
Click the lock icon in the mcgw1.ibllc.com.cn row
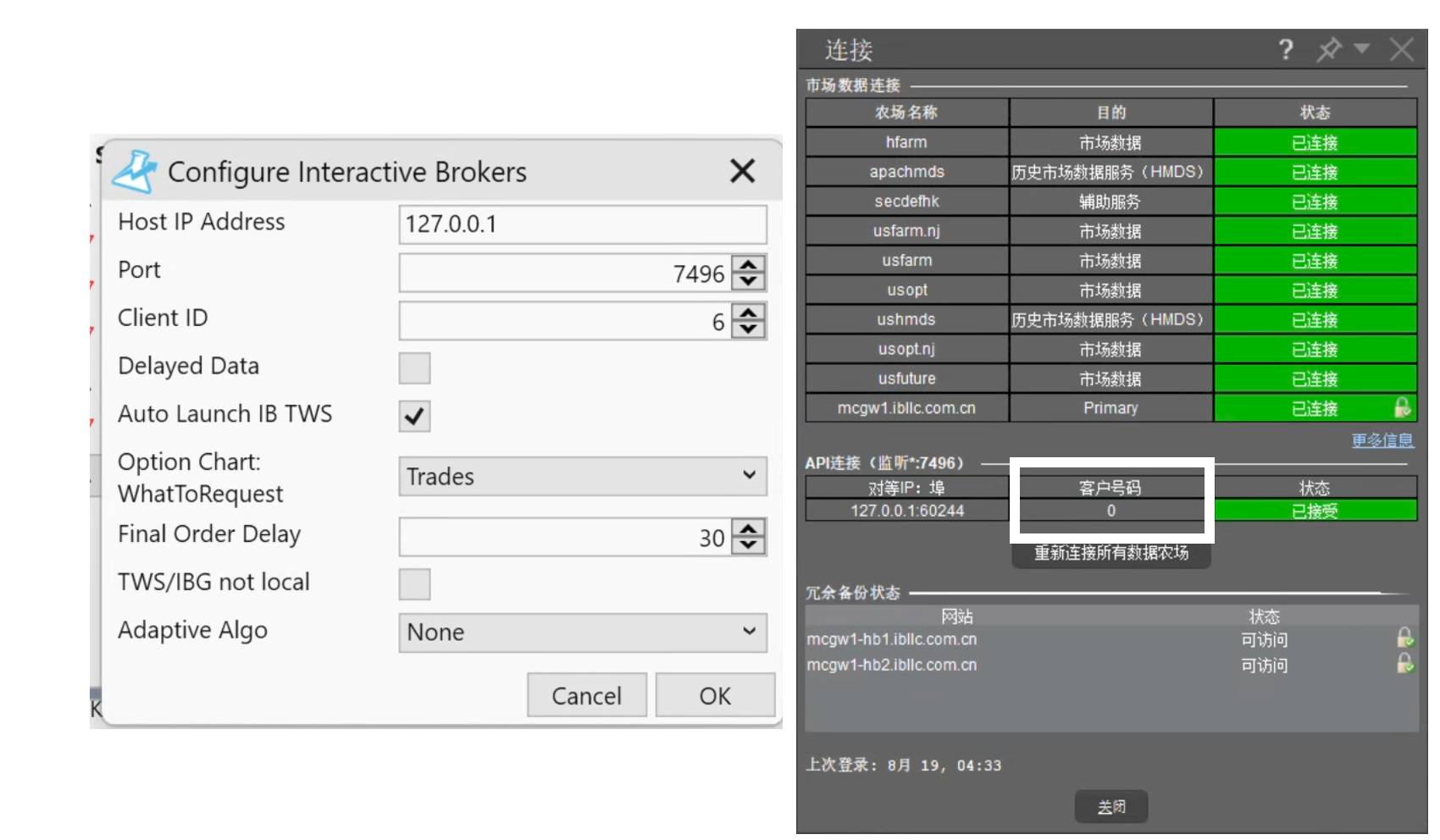(1403, 407)
